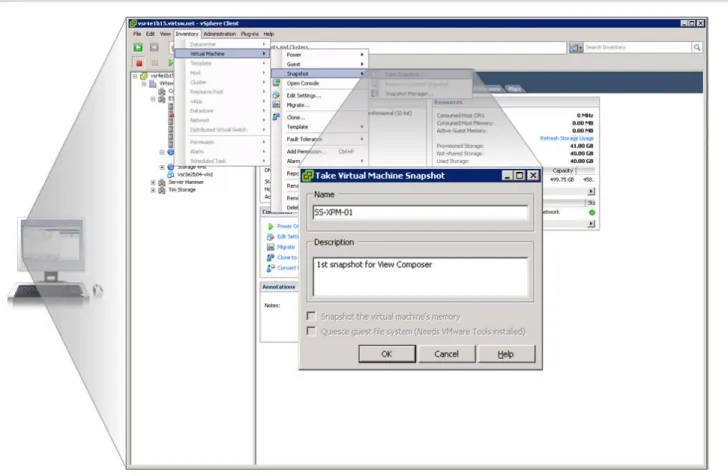This screenshot has width=728, height=476.
Task: Select the vsr4e1b15 vCenter root icon
Action: coord(144,75)
